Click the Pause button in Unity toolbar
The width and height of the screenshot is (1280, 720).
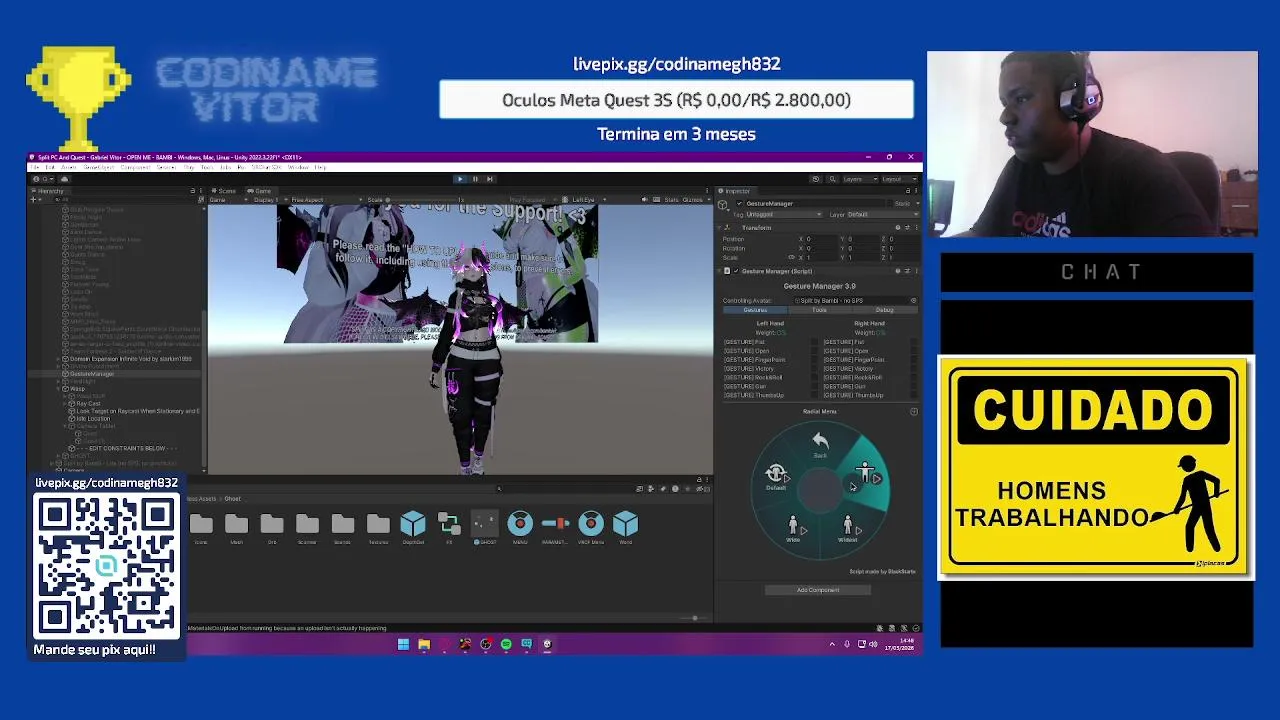(475, 179)
